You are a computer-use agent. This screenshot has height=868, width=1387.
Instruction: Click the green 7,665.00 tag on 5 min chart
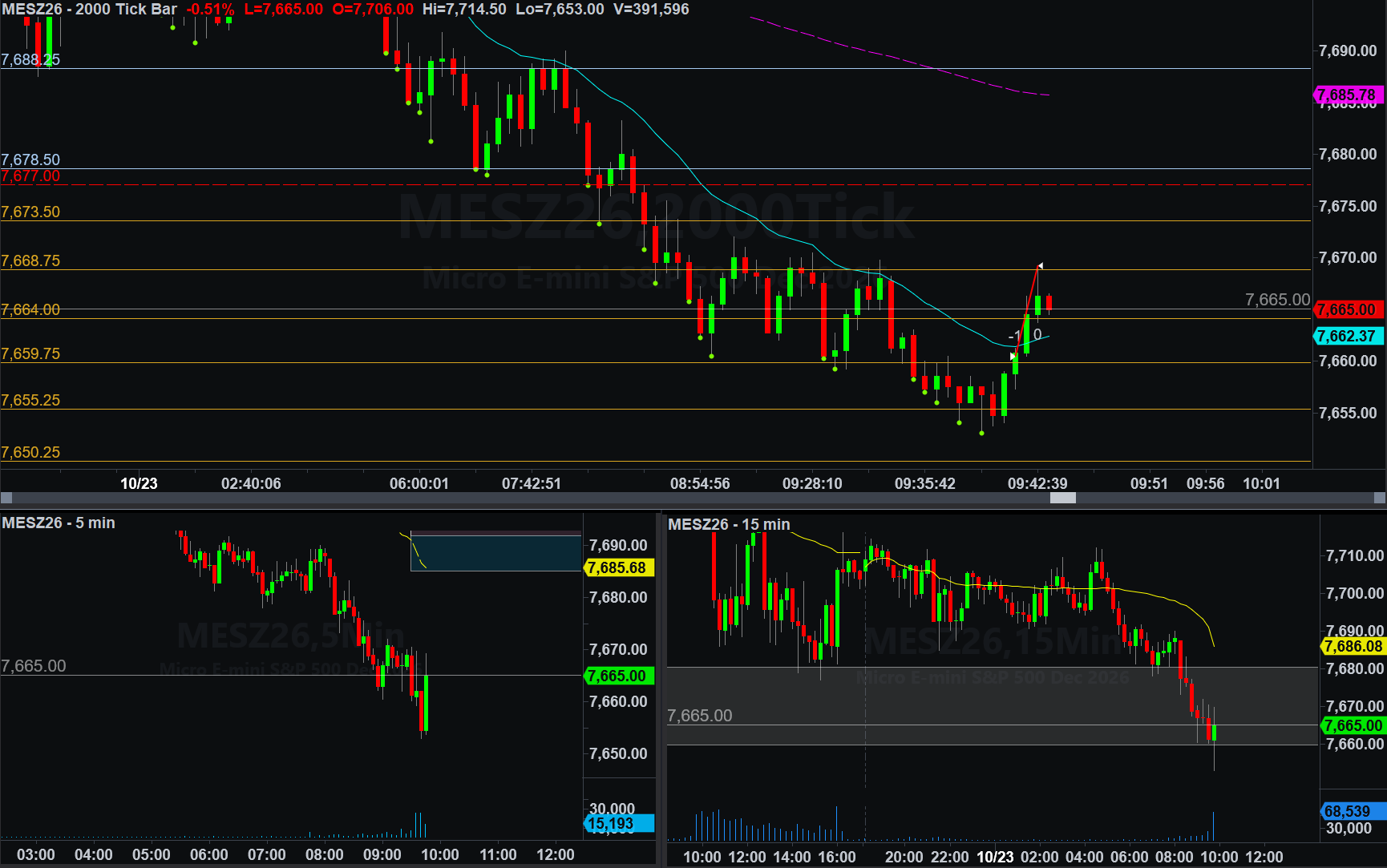619,676
